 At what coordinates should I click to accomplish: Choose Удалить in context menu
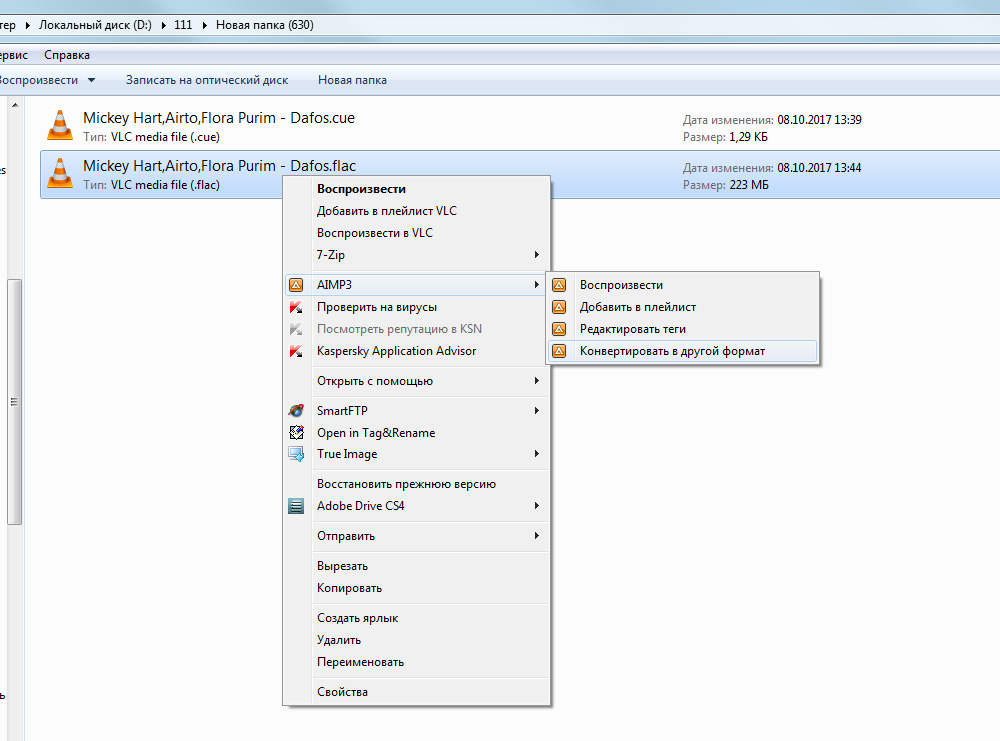(x=416, y=640)
